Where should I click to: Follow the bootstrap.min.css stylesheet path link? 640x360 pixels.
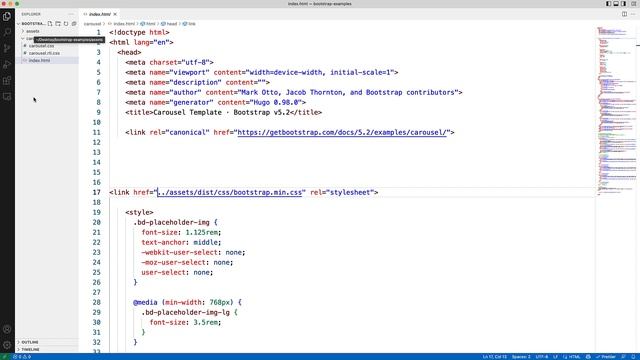point(229,192)
